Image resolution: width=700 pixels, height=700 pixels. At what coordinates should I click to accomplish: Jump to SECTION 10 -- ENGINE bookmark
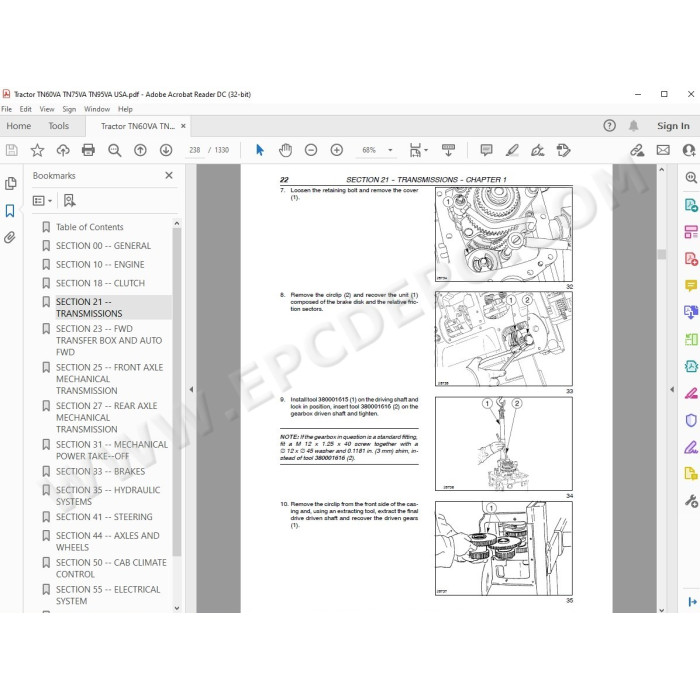[x=100, y=265]
